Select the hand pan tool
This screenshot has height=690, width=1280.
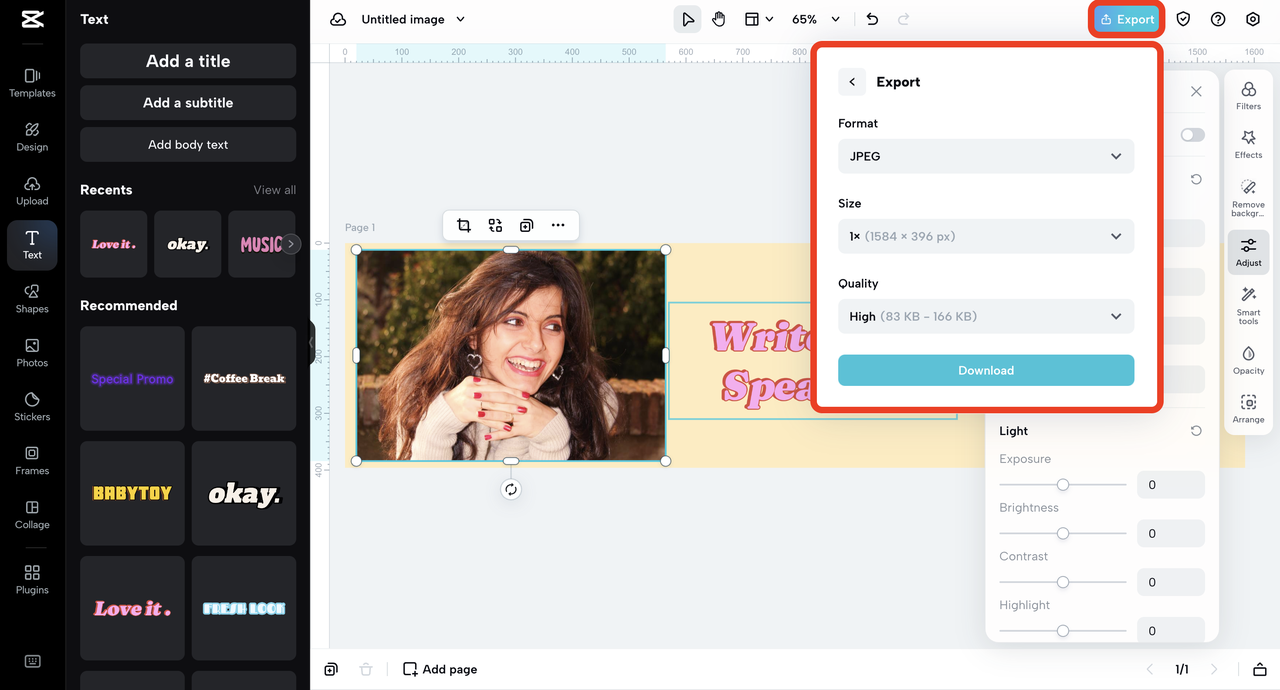pos(719,19)
